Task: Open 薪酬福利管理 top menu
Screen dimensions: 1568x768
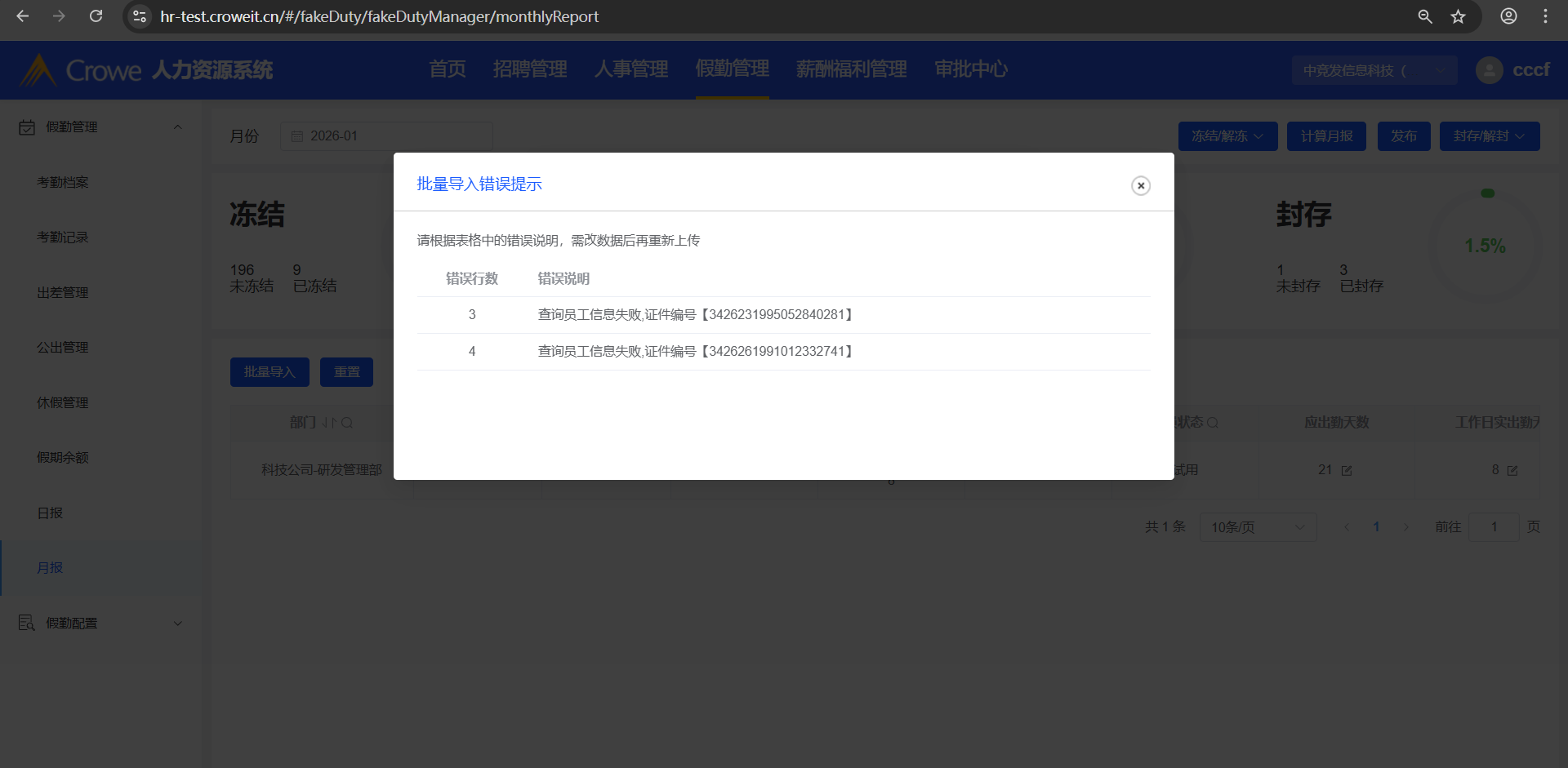Action: click(x=852, y=69)
